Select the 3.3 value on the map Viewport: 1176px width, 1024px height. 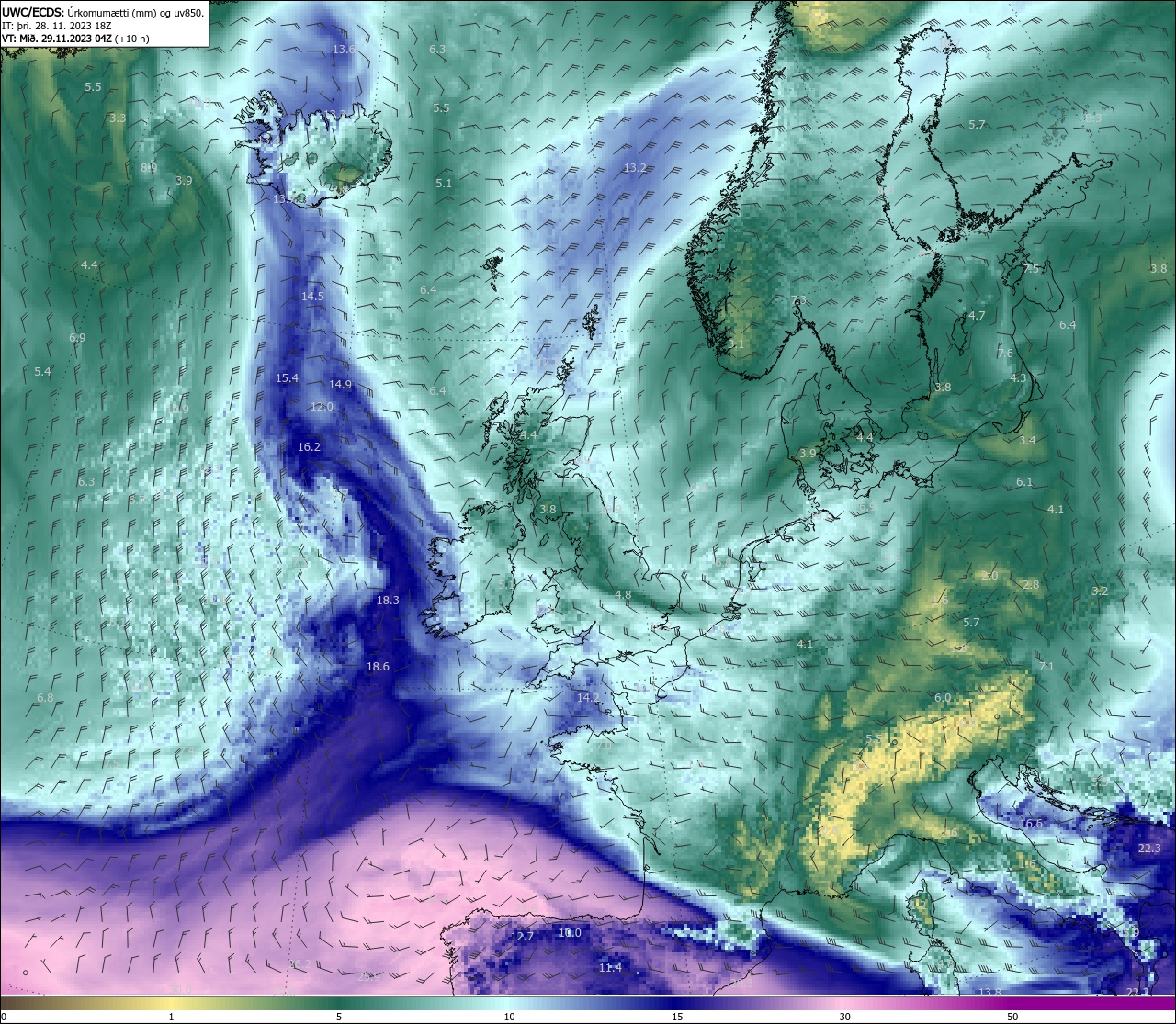coord(118,118)
